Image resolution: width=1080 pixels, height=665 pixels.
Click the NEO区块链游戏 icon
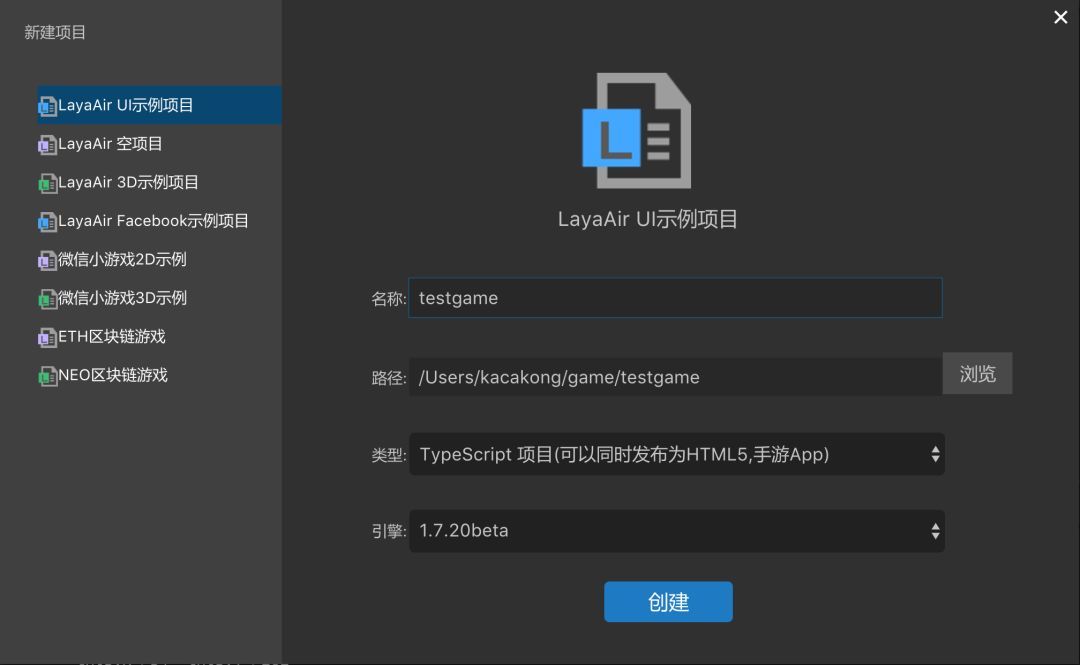coord(47,375)
